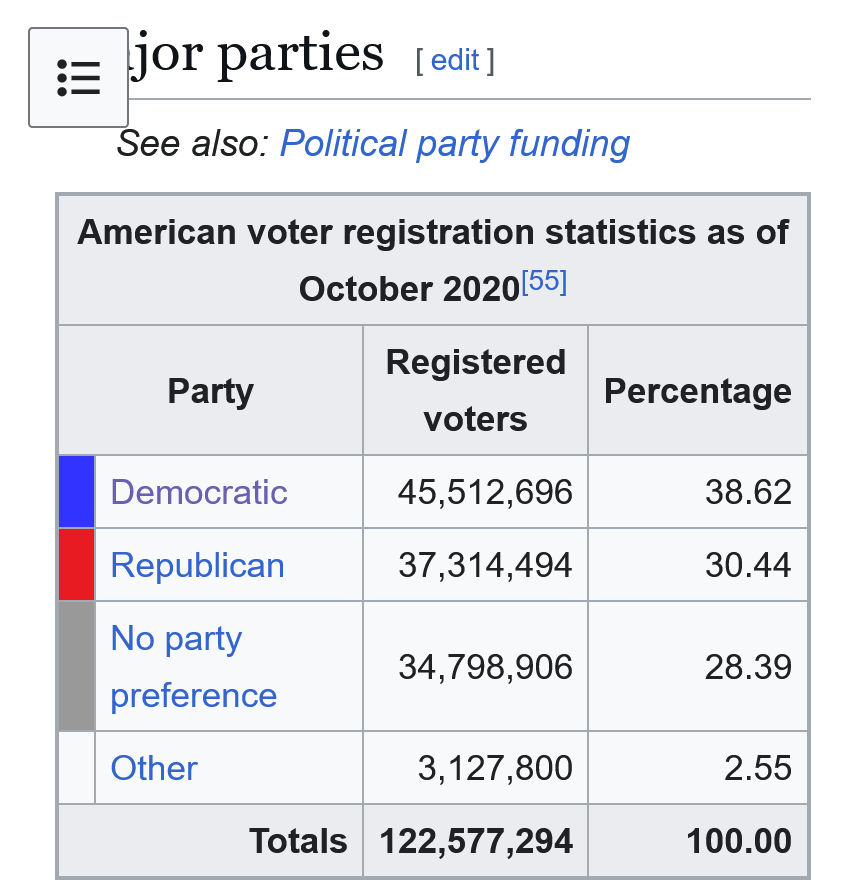Screen dimensions: 865x893
Task: Open the Other parties link
Action: 154,768
